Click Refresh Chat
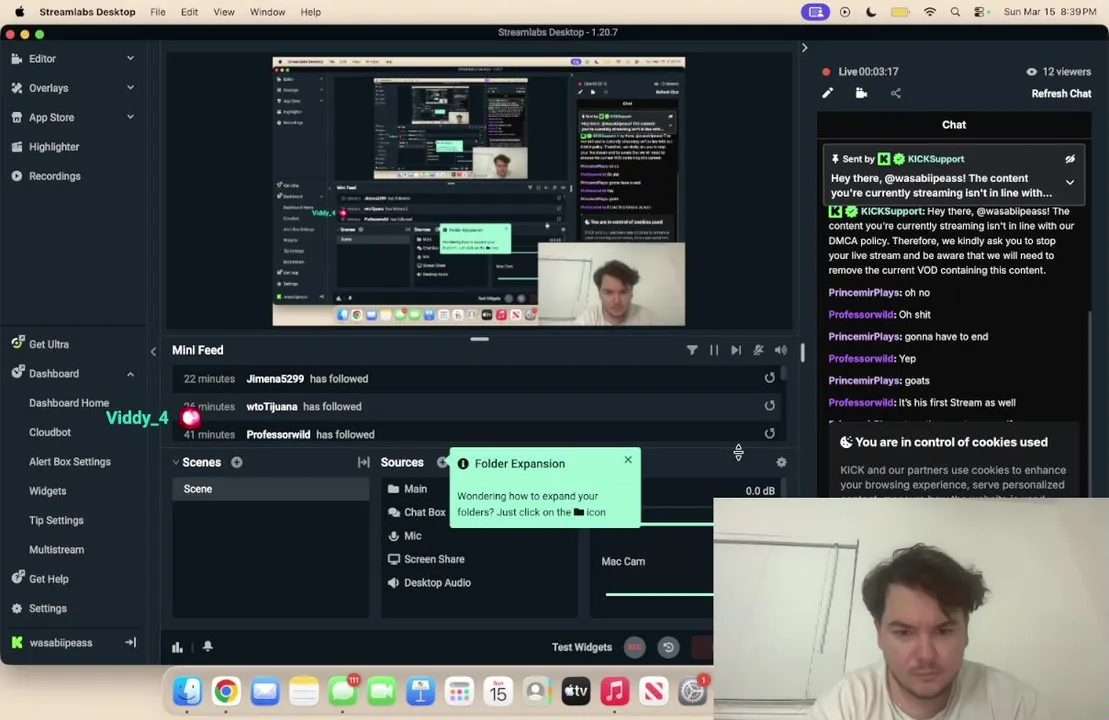 (1061, 93)
